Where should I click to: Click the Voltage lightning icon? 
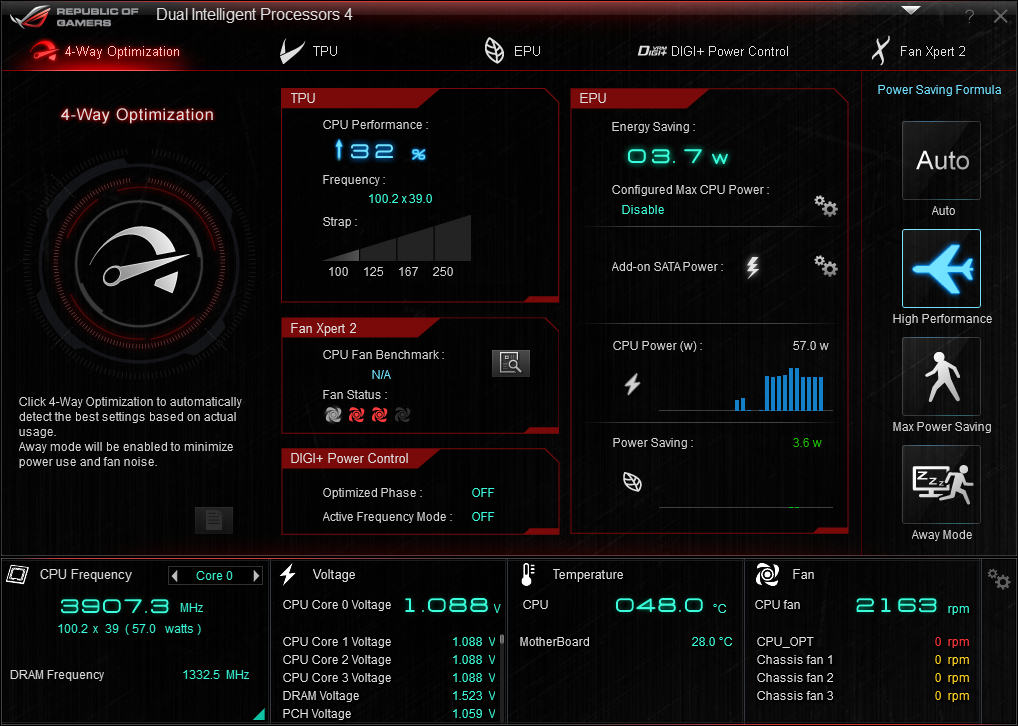[288, 574]
